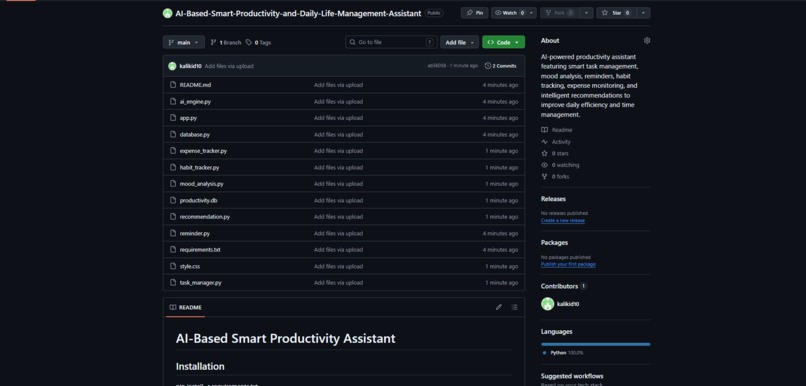Open requirements.txt file

[x=199, y=250]
